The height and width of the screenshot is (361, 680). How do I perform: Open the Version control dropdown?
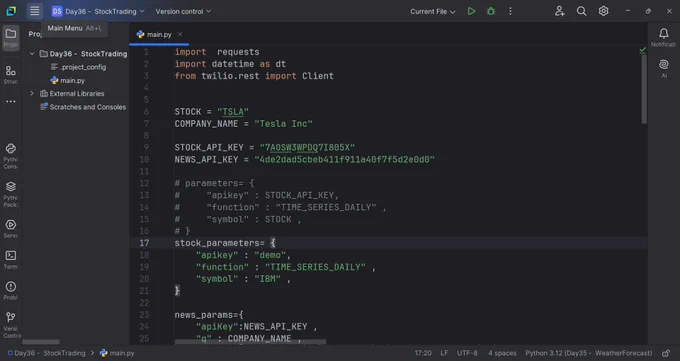tap(183, 11)
